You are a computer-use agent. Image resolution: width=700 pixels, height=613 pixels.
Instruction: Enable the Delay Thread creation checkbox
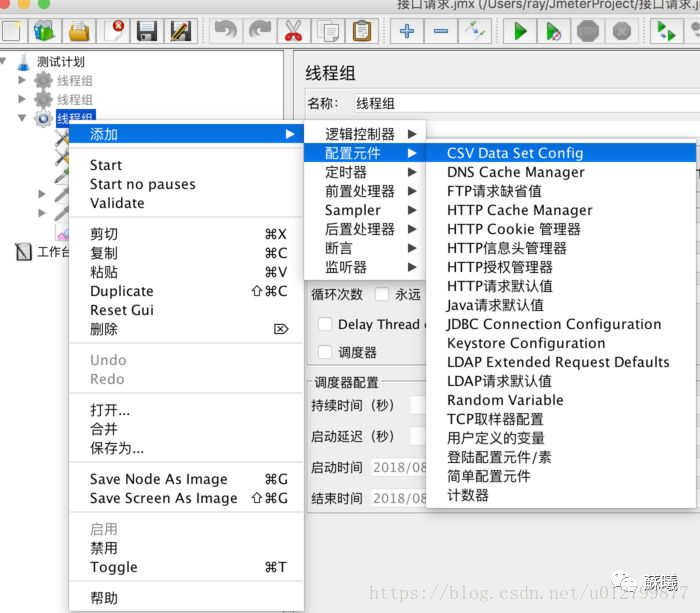pyautogui.click(x=325, y=324)
